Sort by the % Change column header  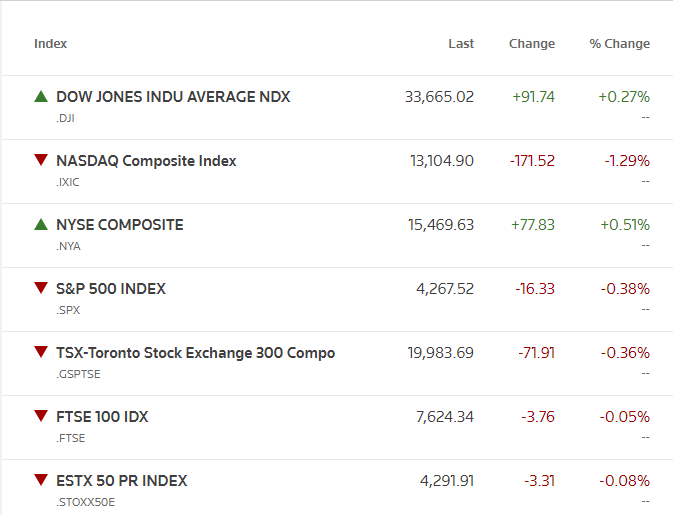(x=619, y=44)
